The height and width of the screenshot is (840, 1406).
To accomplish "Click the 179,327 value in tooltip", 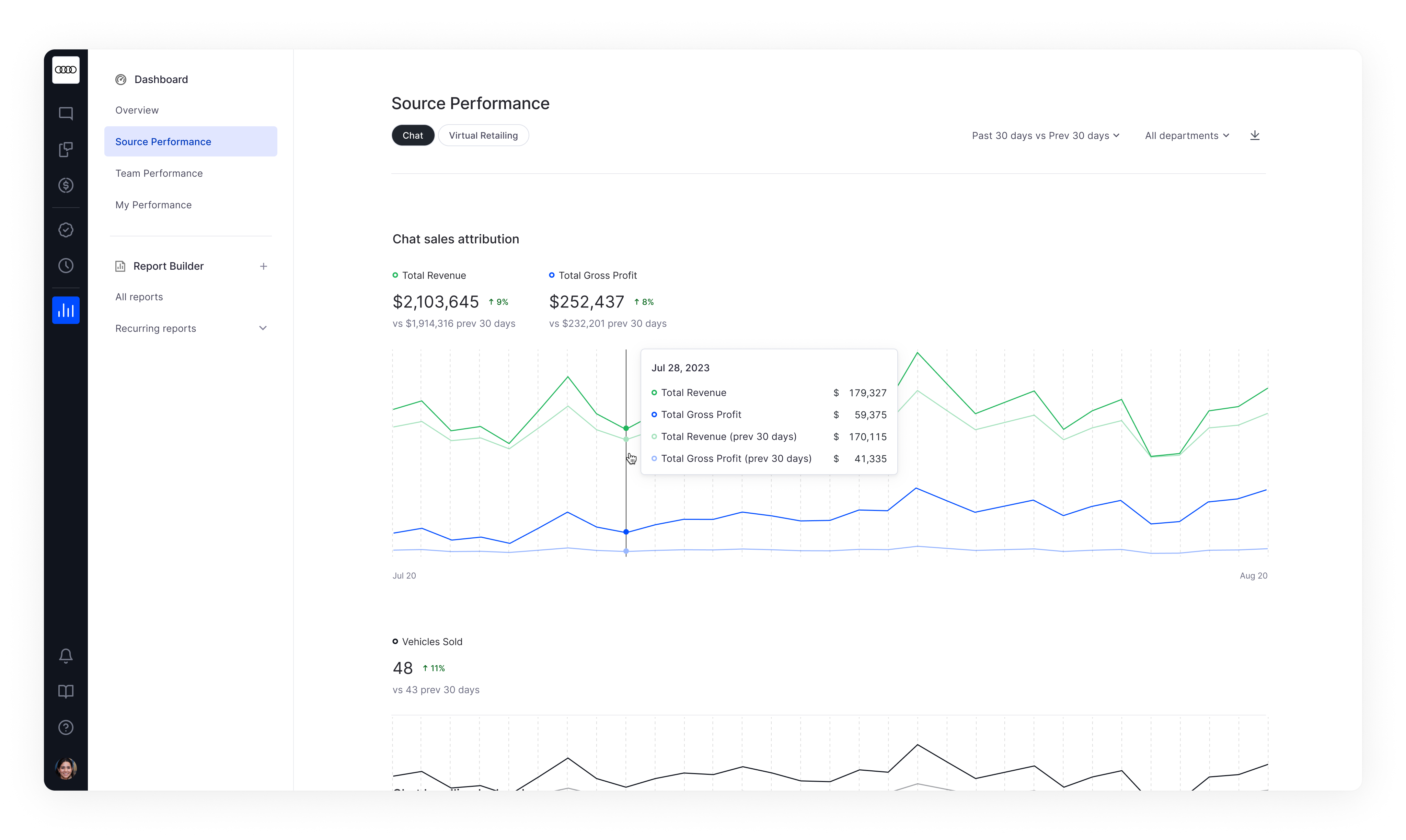I will click(867, 393).
